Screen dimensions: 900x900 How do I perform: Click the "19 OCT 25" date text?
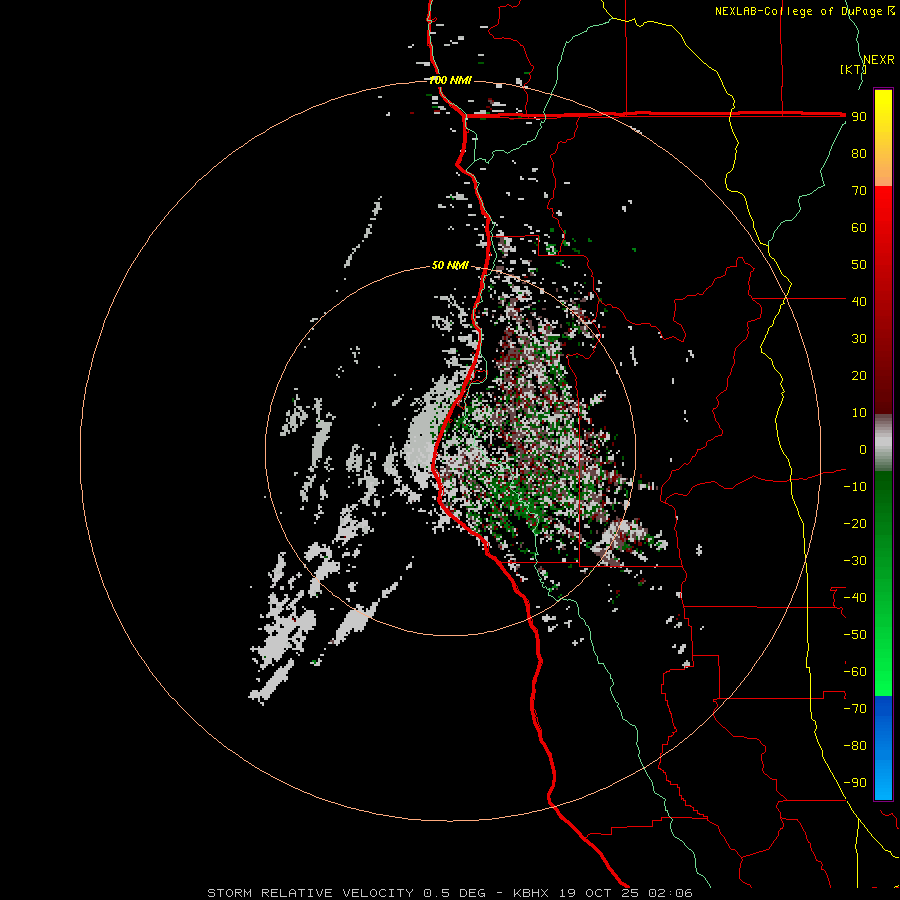[x=599, y=893]
